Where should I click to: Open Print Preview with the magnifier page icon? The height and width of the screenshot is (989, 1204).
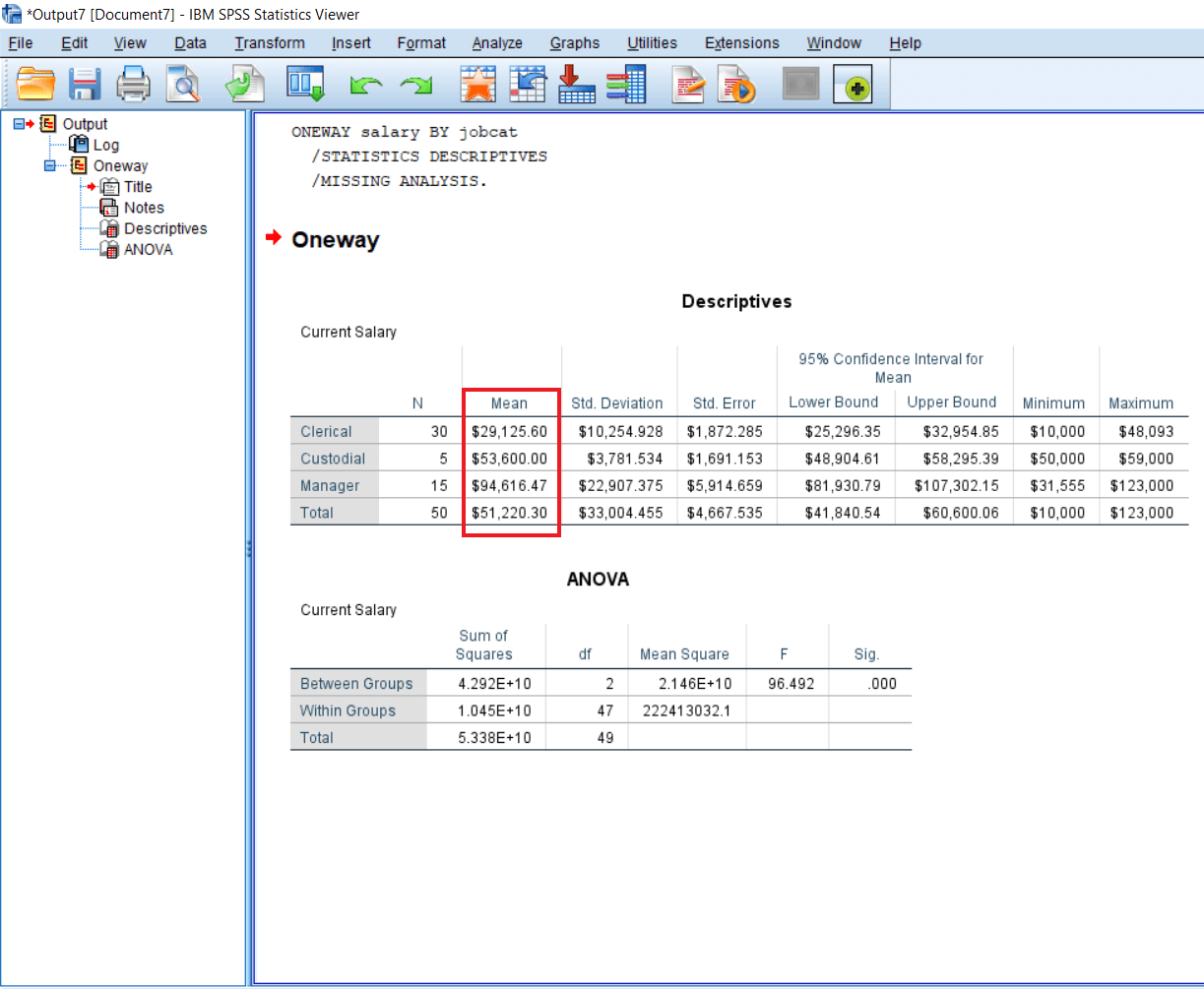[182, 85]
